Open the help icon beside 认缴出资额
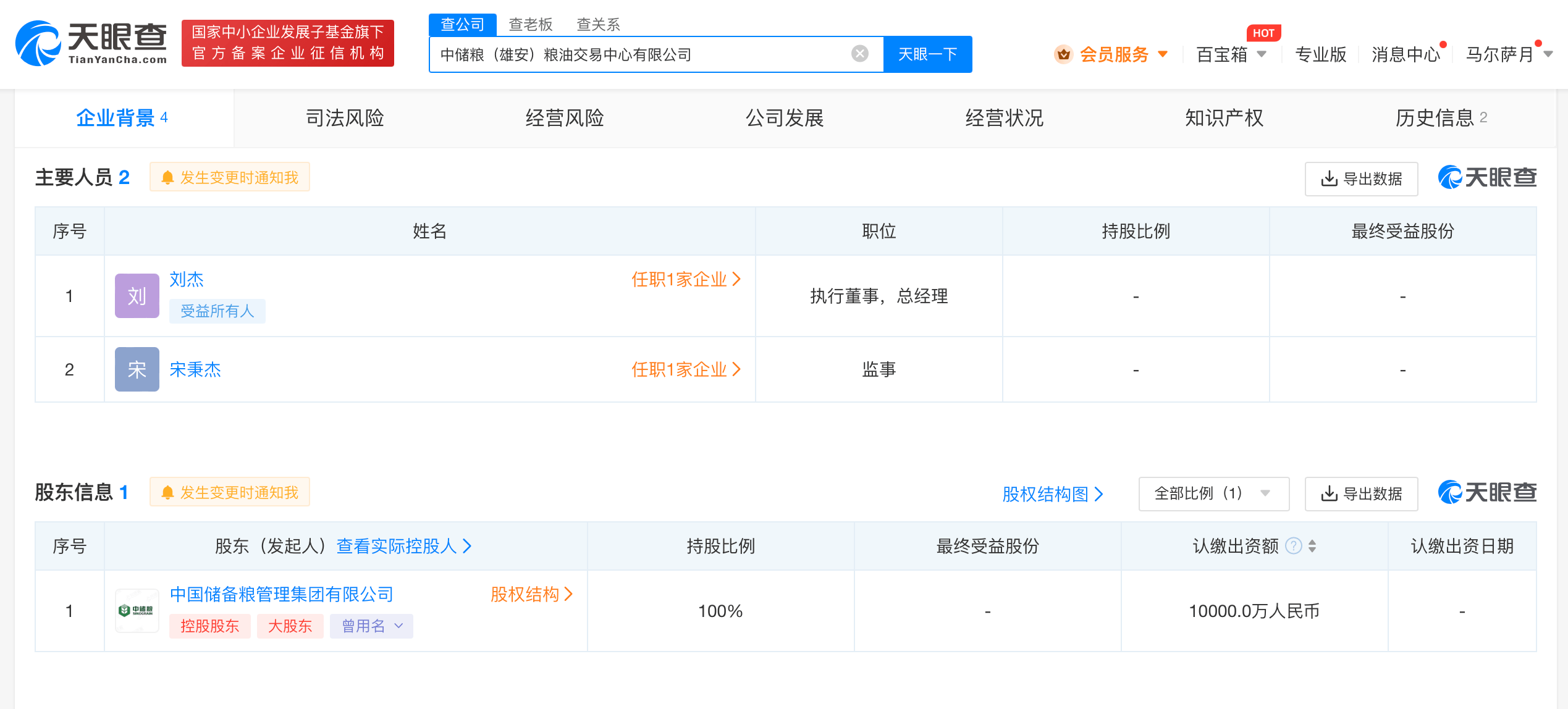Screen dimensions: 1568x709 [1293, 545]
